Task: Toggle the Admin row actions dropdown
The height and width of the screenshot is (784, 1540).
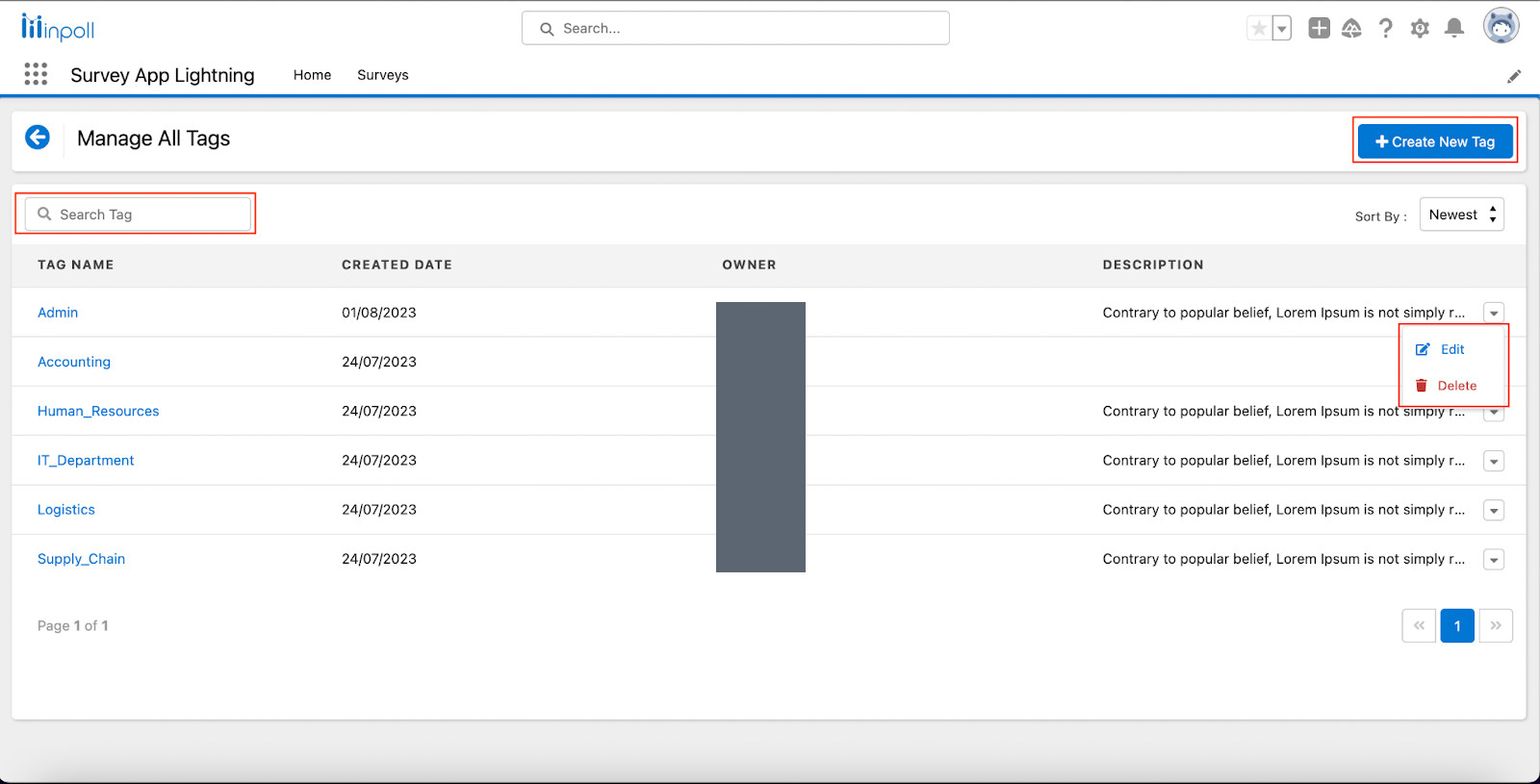Action: pyautogui.click(x=1494, y=313)
